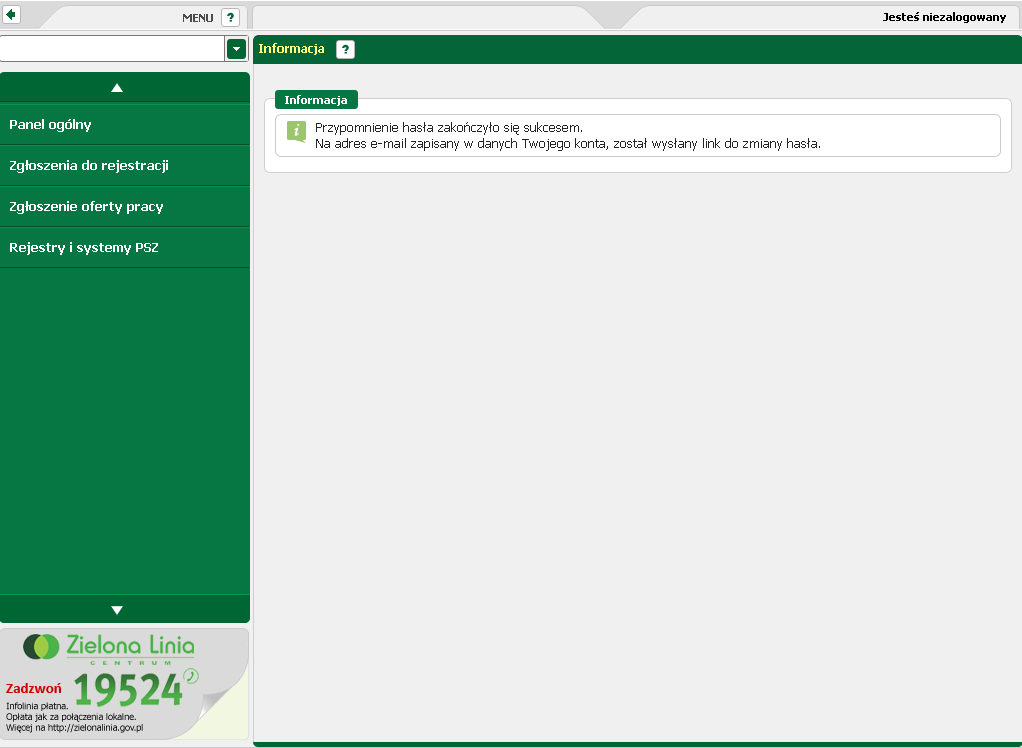The width and height of the screenshot is (1022, 748).
Task: Open Zgłoszenia do rejestracji menu item
Action: pyautogui.click(x=124, y=165)
